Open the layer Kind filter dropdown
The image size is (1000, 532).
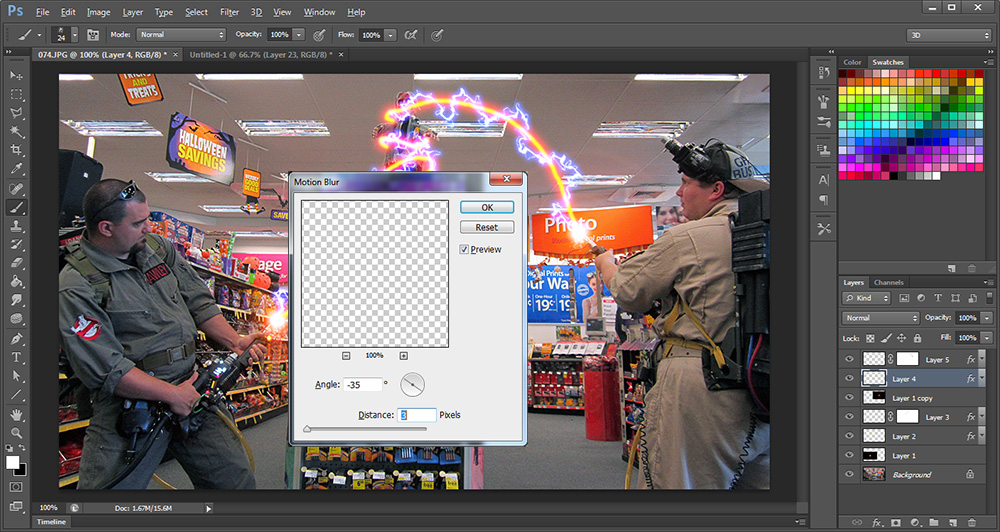coord(866,298)
